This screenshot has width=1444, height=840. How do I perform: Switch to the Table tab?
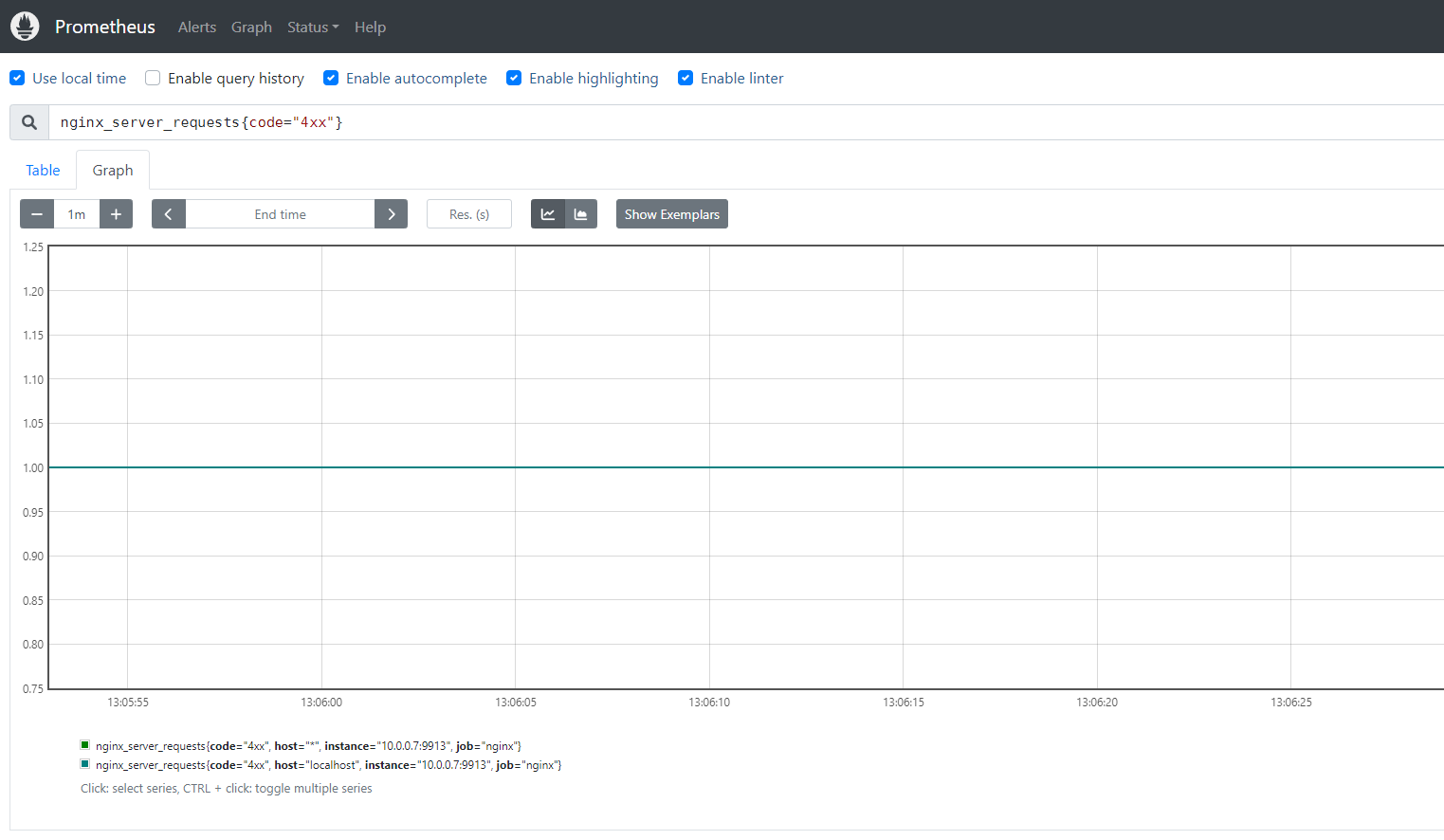tap(43, 170)
